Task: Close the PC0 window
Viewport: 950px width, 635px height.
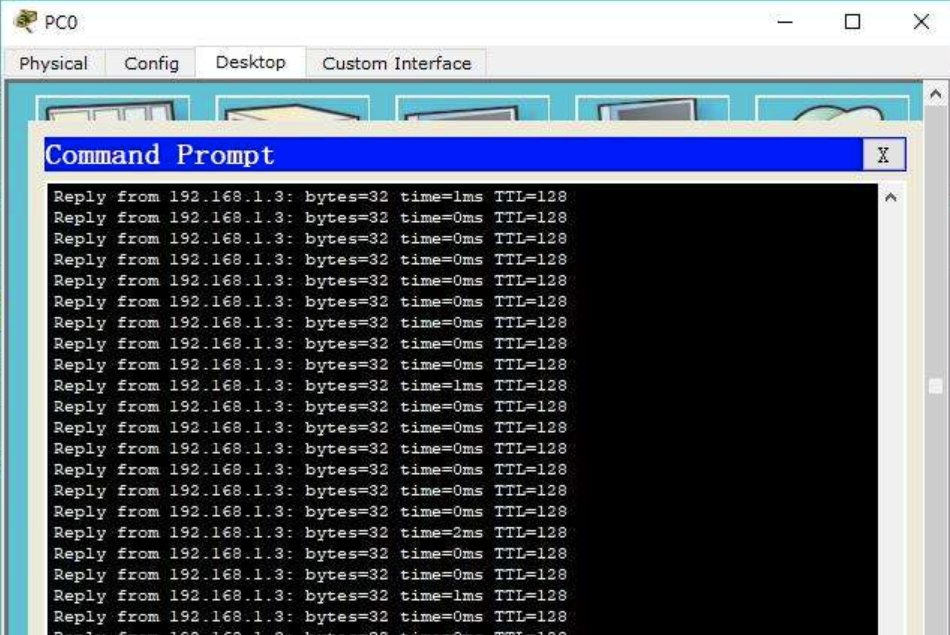Action: [x=921, y=21]
